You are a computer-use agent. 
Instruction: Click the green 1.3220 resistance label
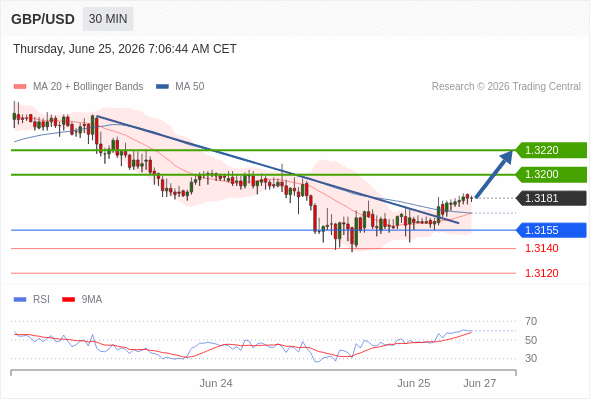551,150
